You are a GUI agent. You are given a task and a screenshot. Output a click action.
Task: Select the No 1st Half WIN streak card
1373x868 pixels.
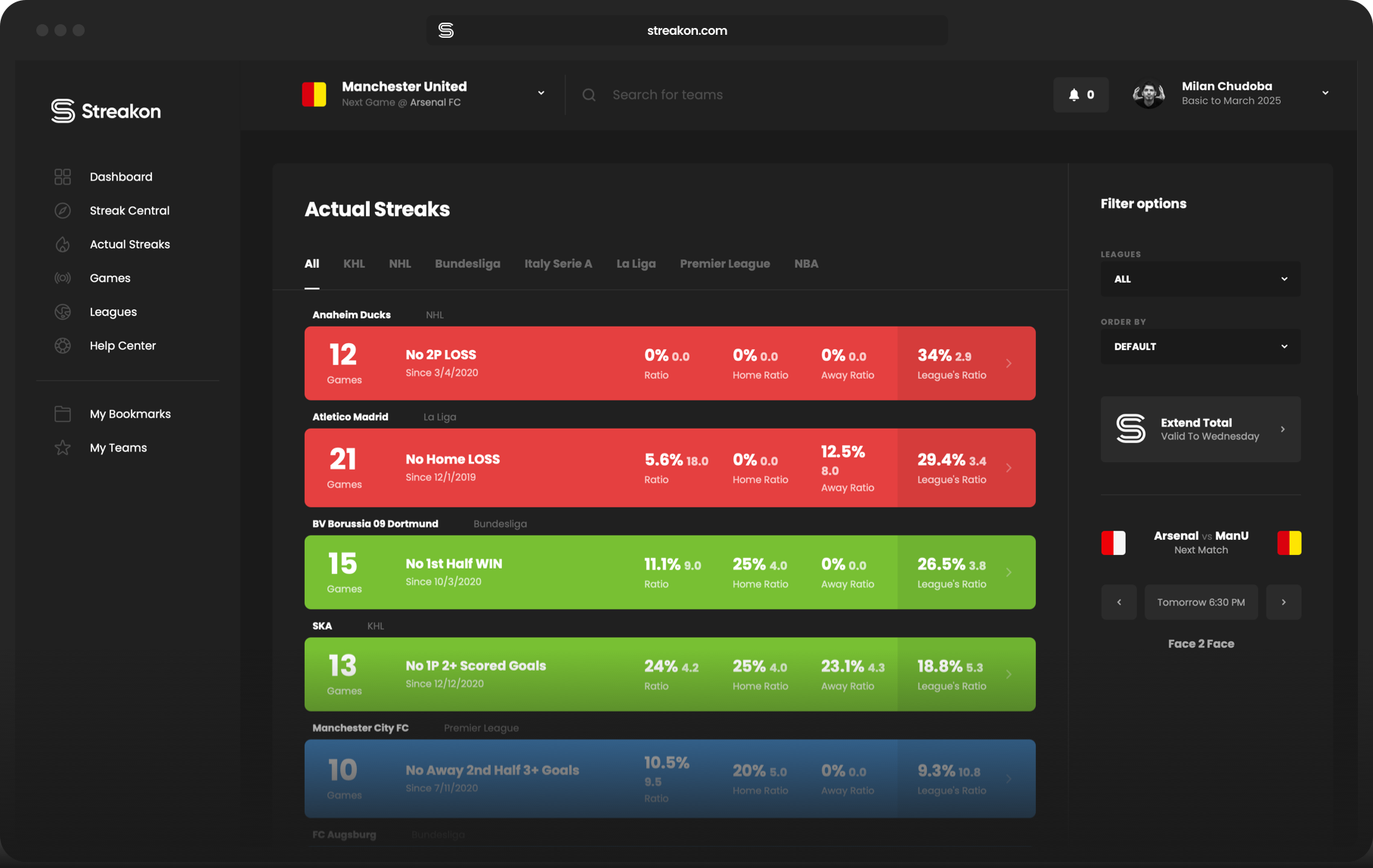point(670,572)
